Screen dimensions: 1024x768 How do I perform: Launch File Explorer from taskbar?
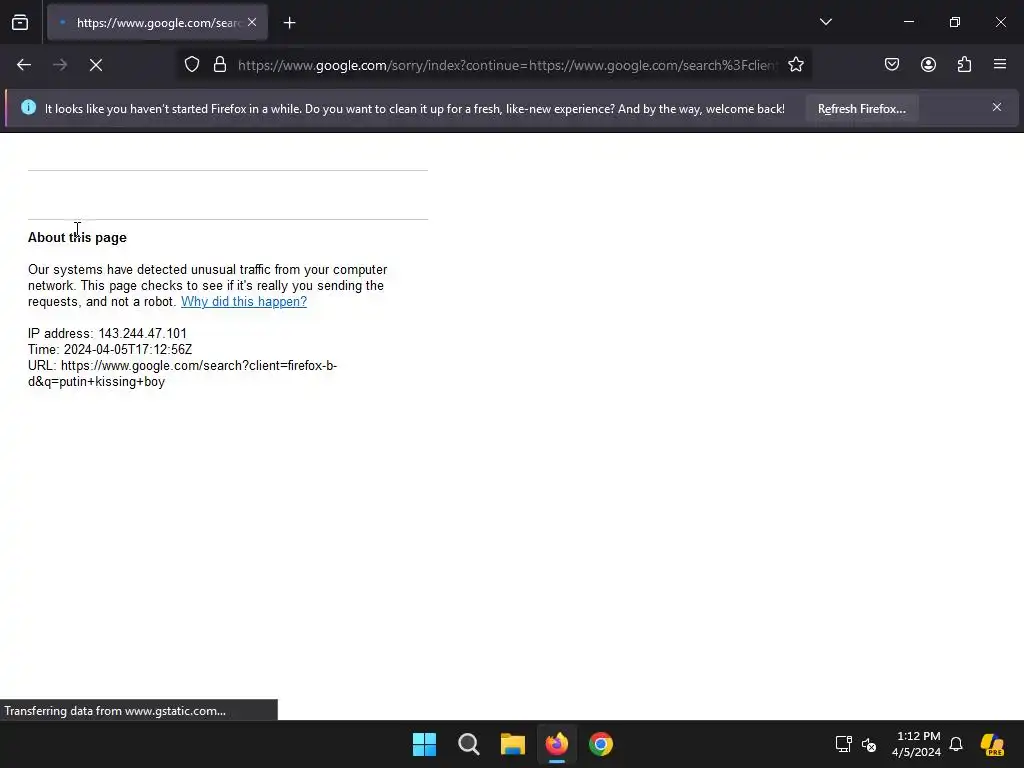513,744
